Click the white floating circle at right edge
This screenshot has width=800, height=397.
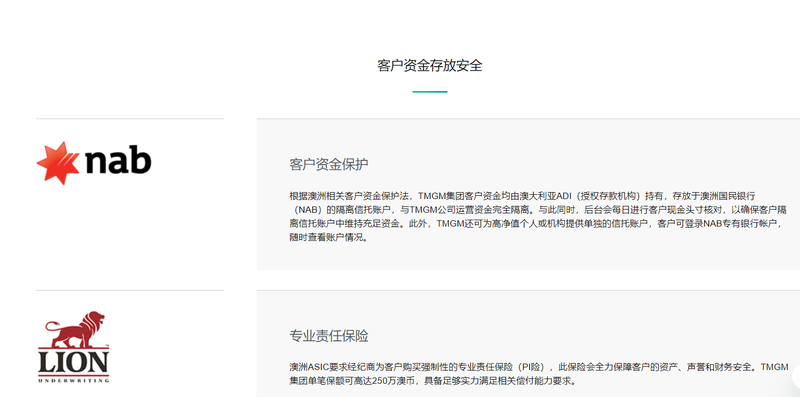click(x=796, y=377)
